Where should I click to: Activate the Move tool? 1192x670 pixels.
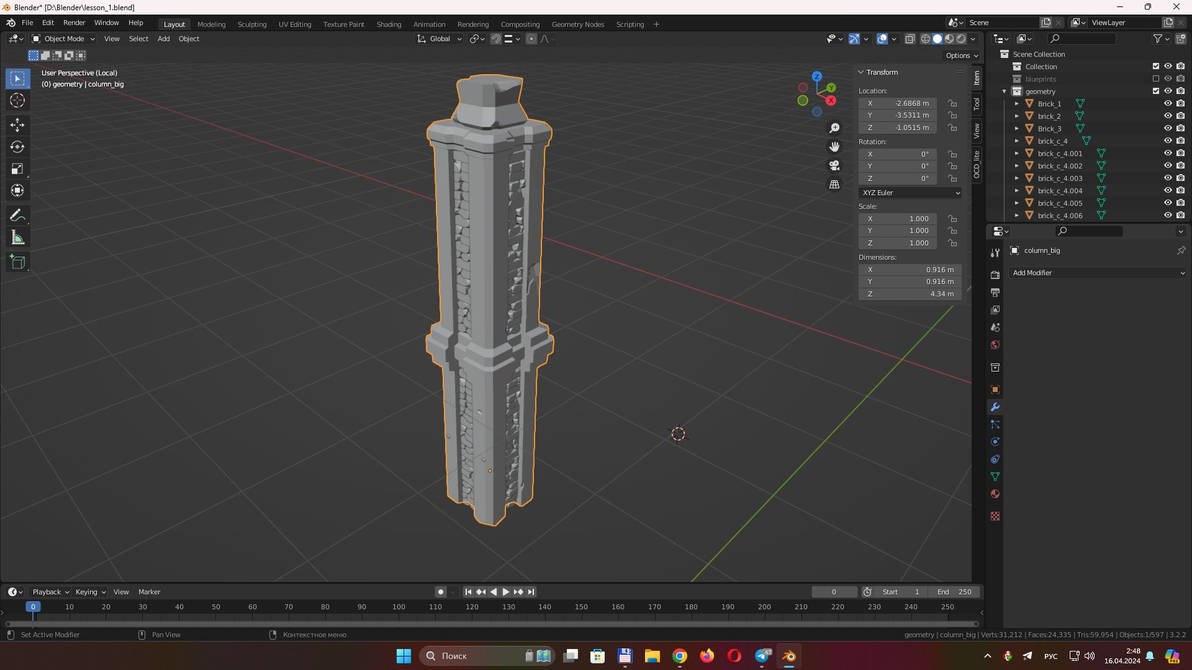pos(17,125)
